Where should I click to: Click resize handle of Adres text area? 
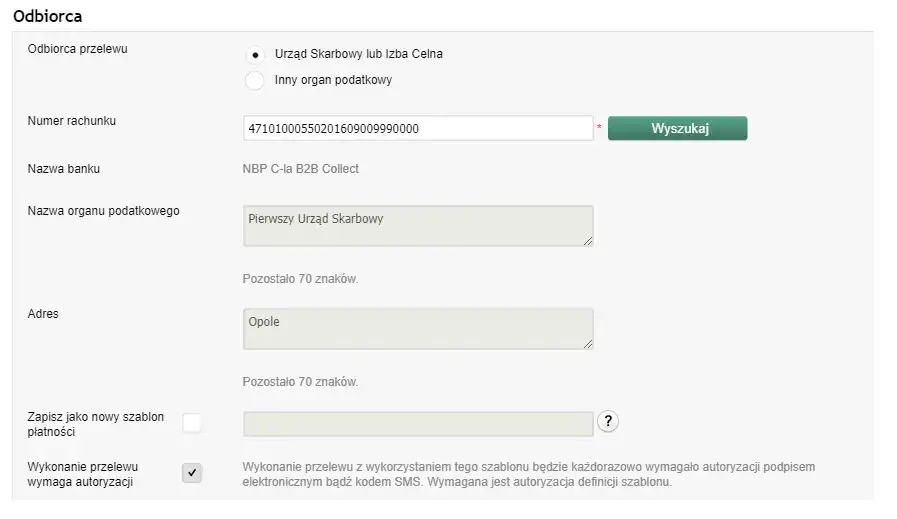[588, 344]
